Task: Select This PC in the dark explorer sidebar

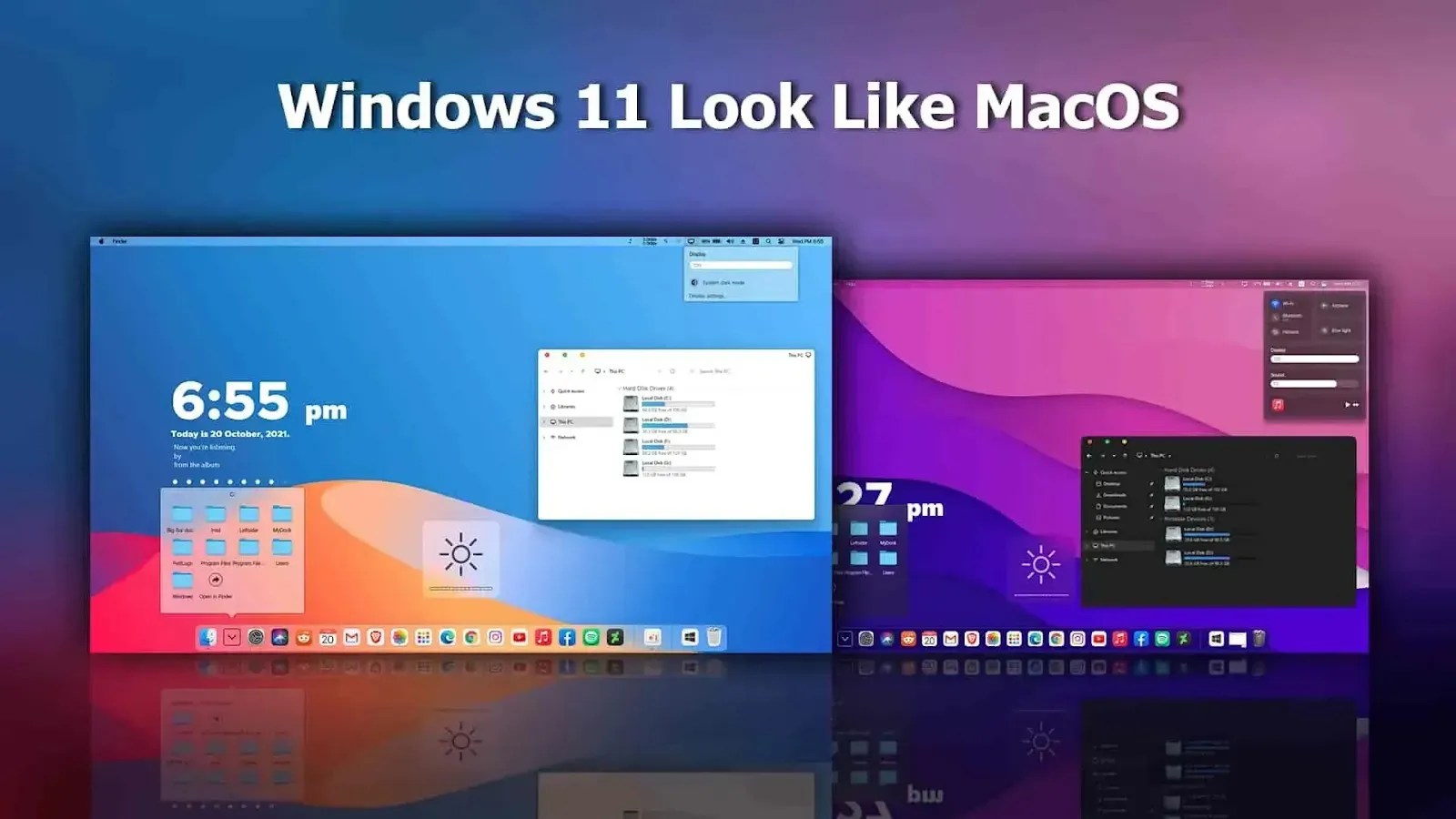Action: pyautogui.click(x=1119, y=546)
